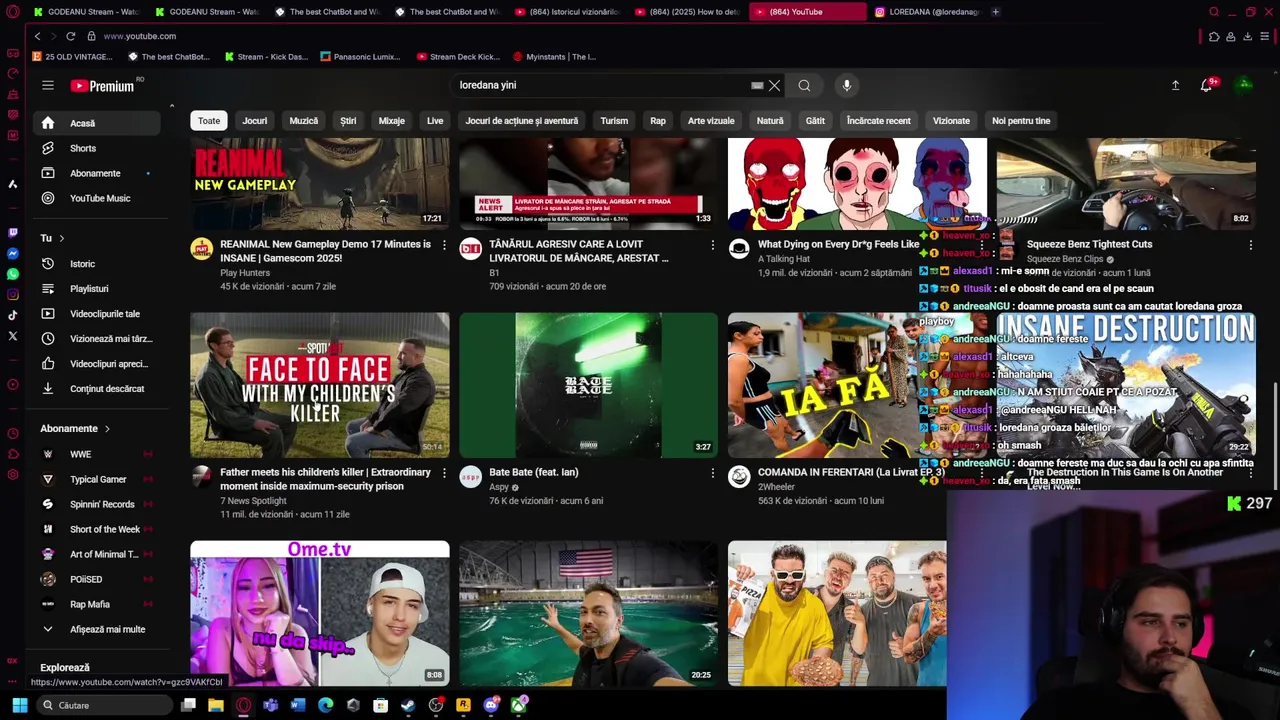Open Conținut descărcat in sidebar

[95, 389]
